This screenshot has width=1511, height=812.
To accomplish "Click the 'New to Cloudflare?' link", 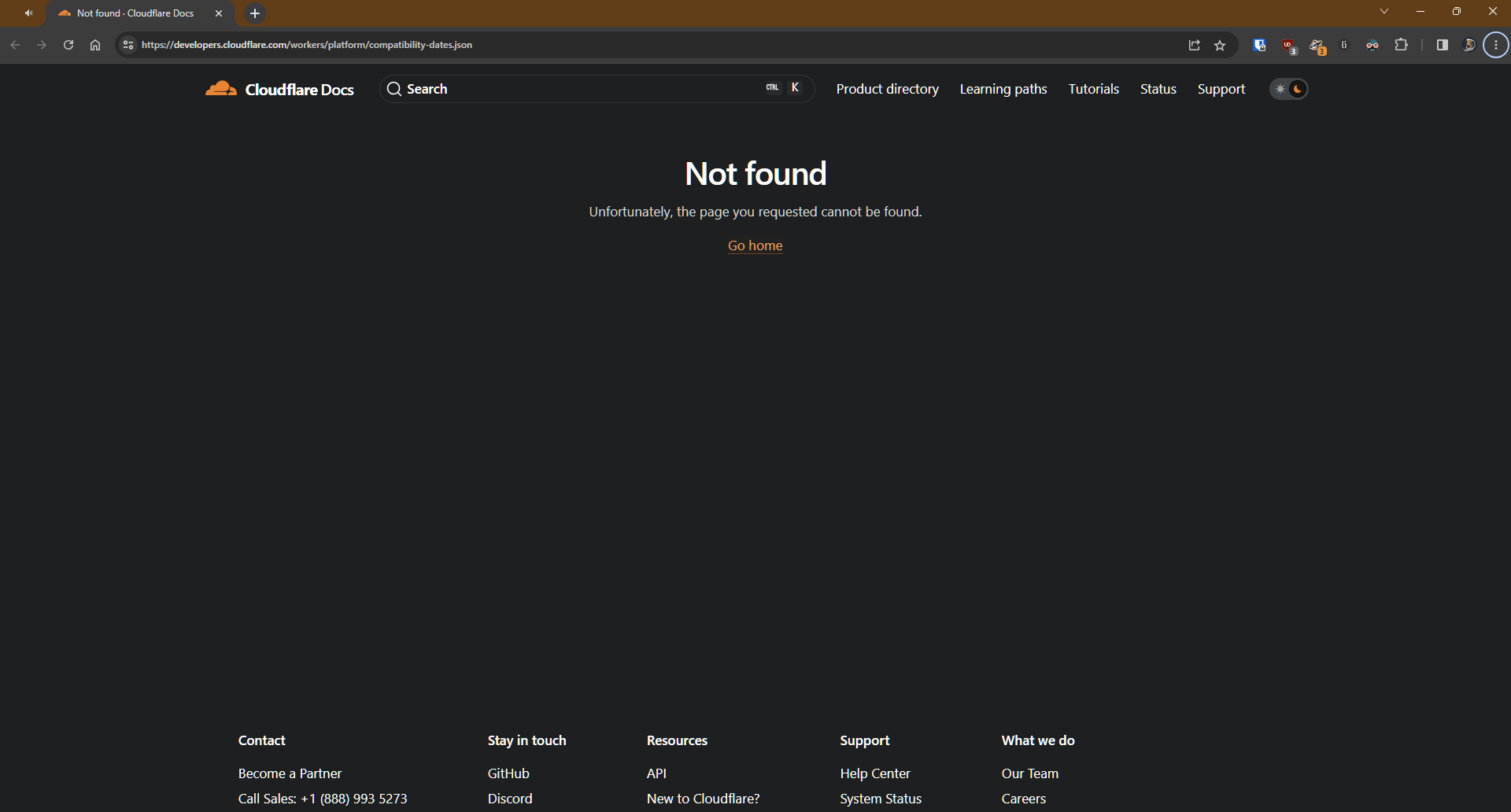I will point(703,799).
